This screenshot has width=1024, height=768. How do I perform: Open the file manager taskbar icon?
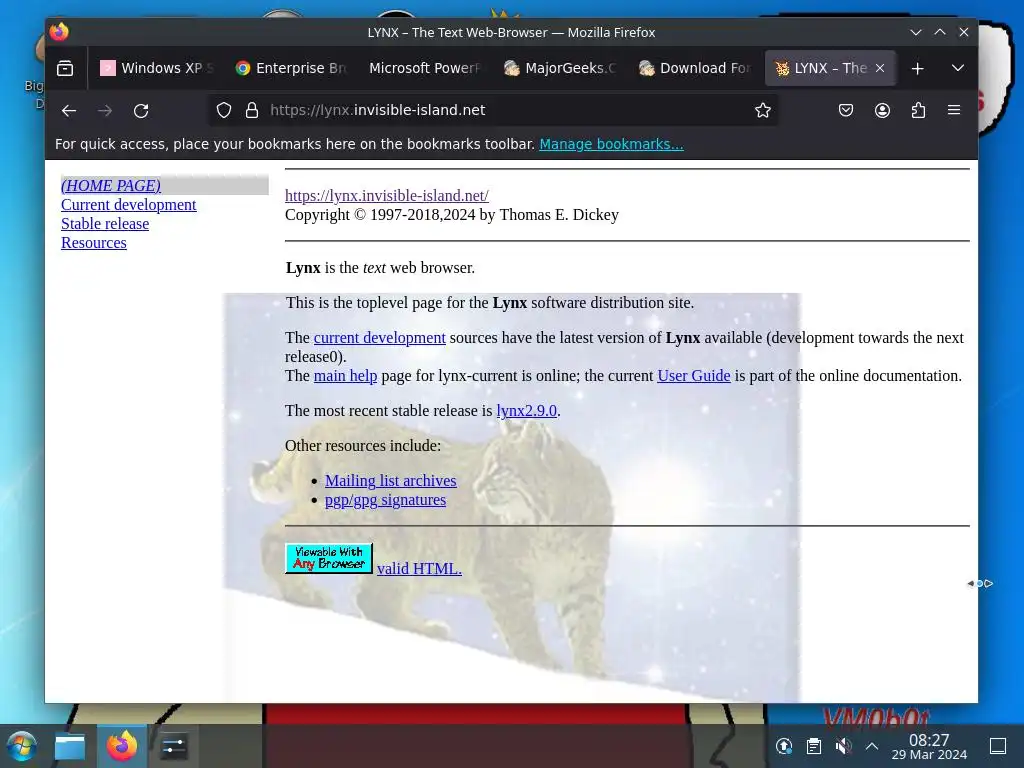coord(70,746)
